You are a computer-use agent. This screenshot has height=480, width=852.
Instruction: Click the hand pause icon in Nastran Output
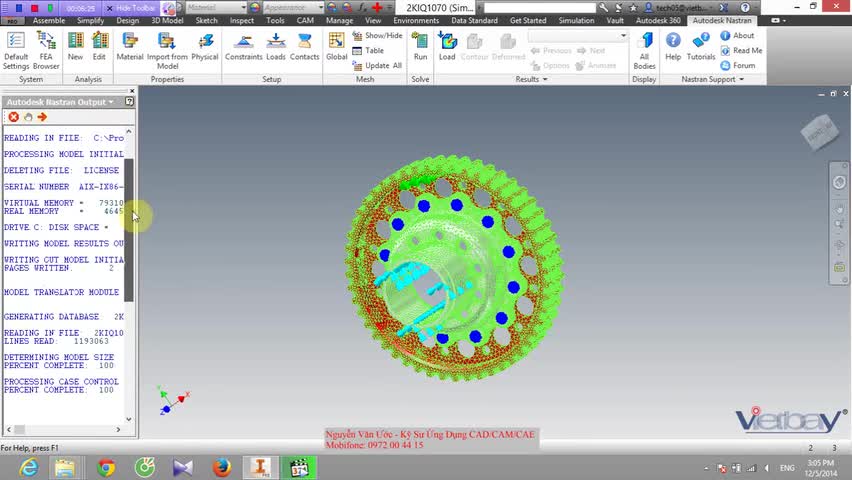tap(28, 117)
